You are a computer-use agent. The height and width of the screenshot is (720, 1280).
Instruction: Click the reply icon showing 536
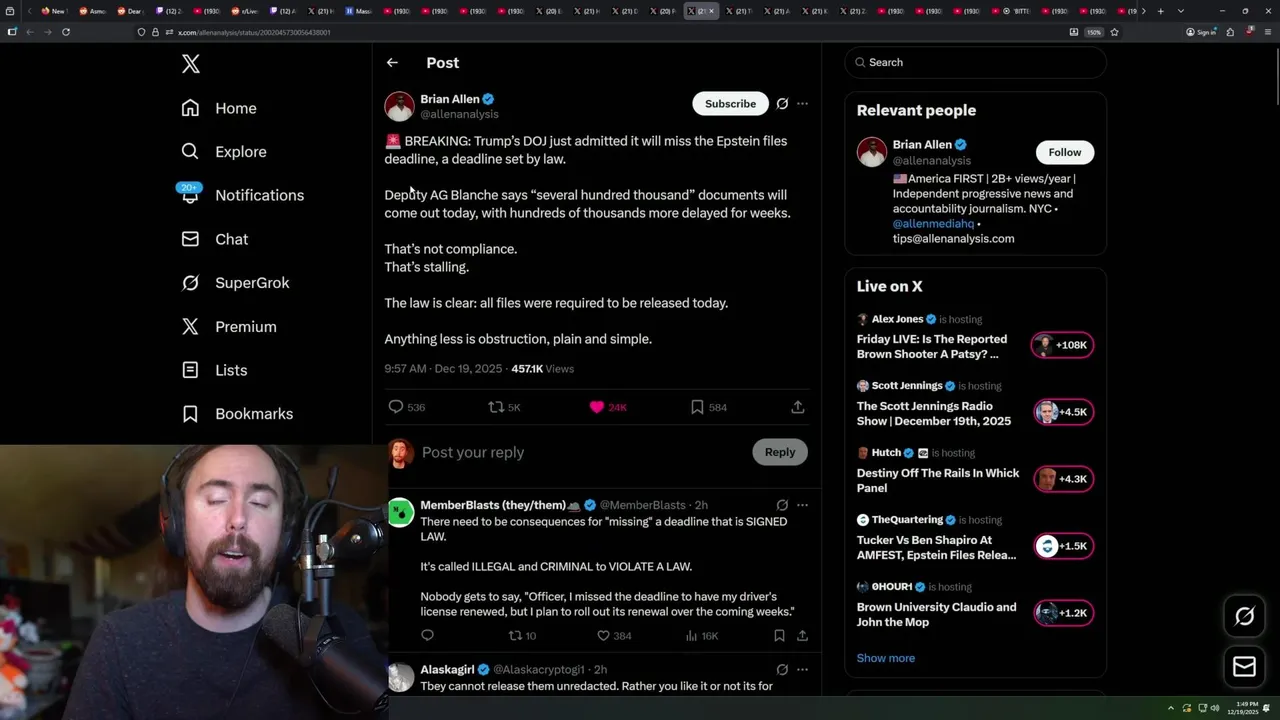click(x=406, y=407)
